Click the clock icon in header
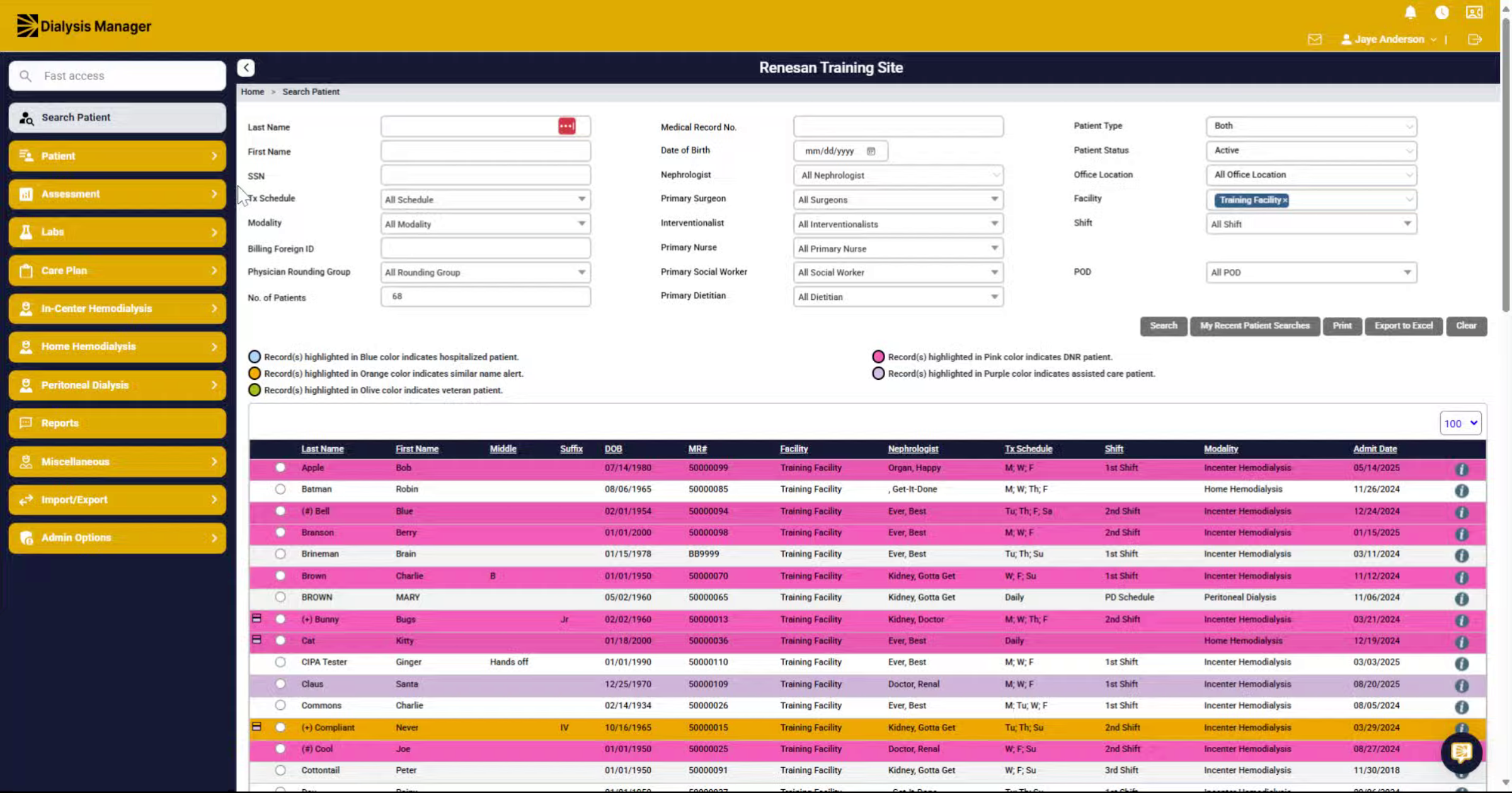 [x=1442, y=13]
